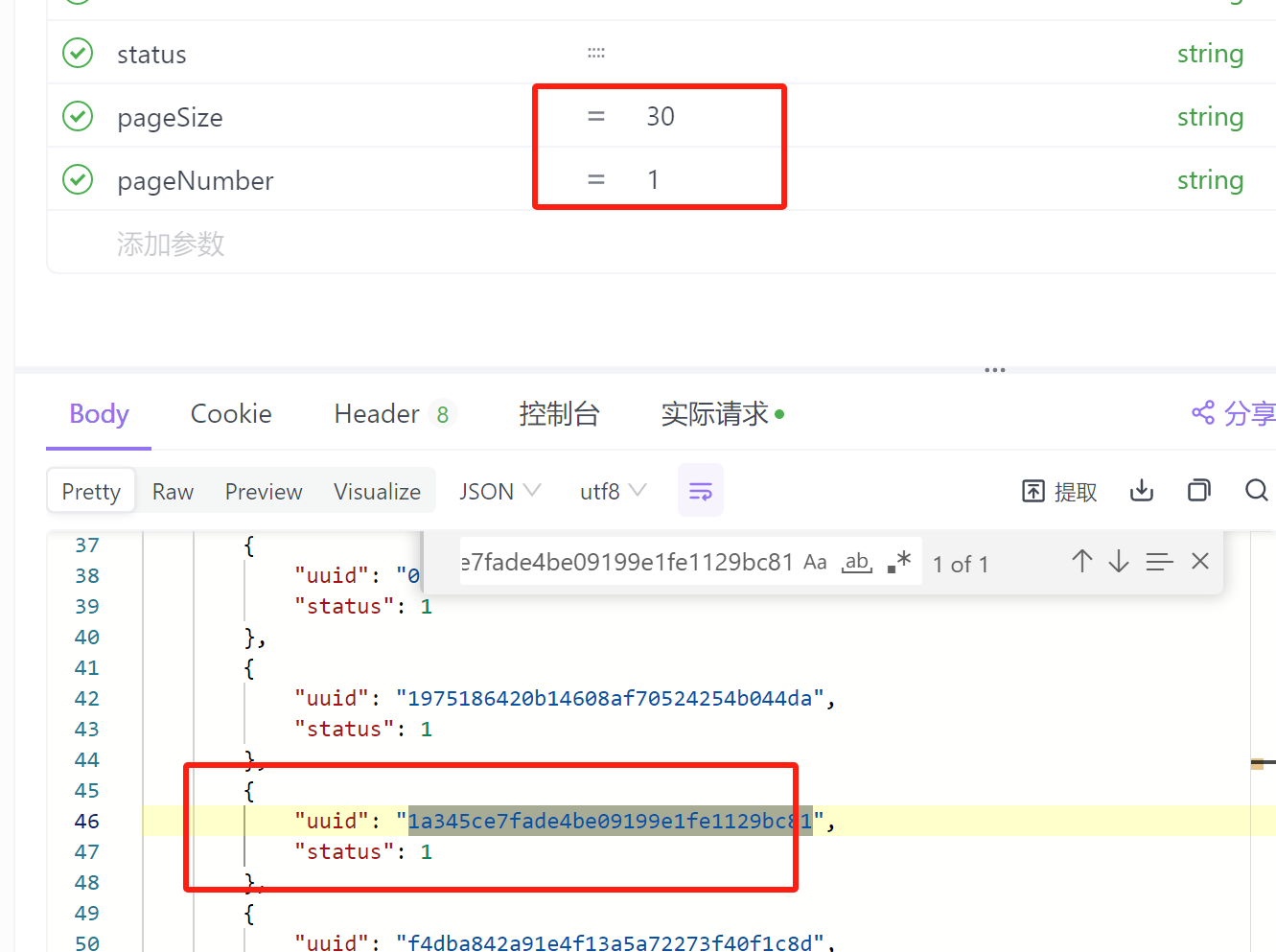Copy response using the copy icon
Image resolution: width=1276 pixels, height=952 pixels.
click(1198, 491)
